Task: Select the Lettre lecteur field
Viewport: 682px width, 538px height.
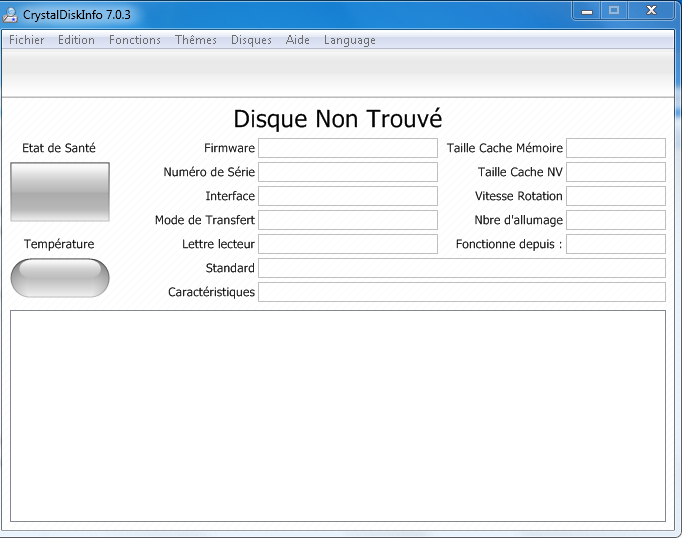Action: coord(347,244)
